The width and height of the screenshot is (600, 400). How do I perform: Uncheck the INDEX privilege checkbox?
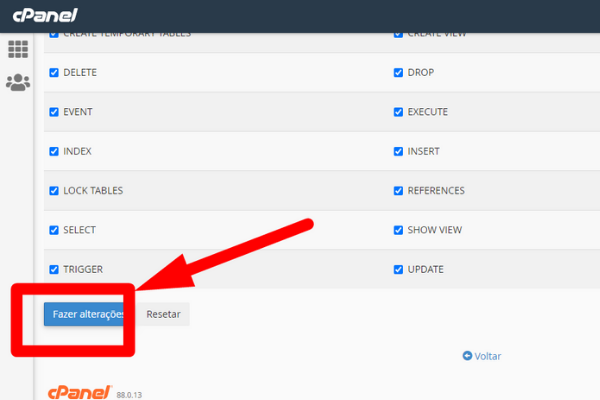[x=54, y=151]
